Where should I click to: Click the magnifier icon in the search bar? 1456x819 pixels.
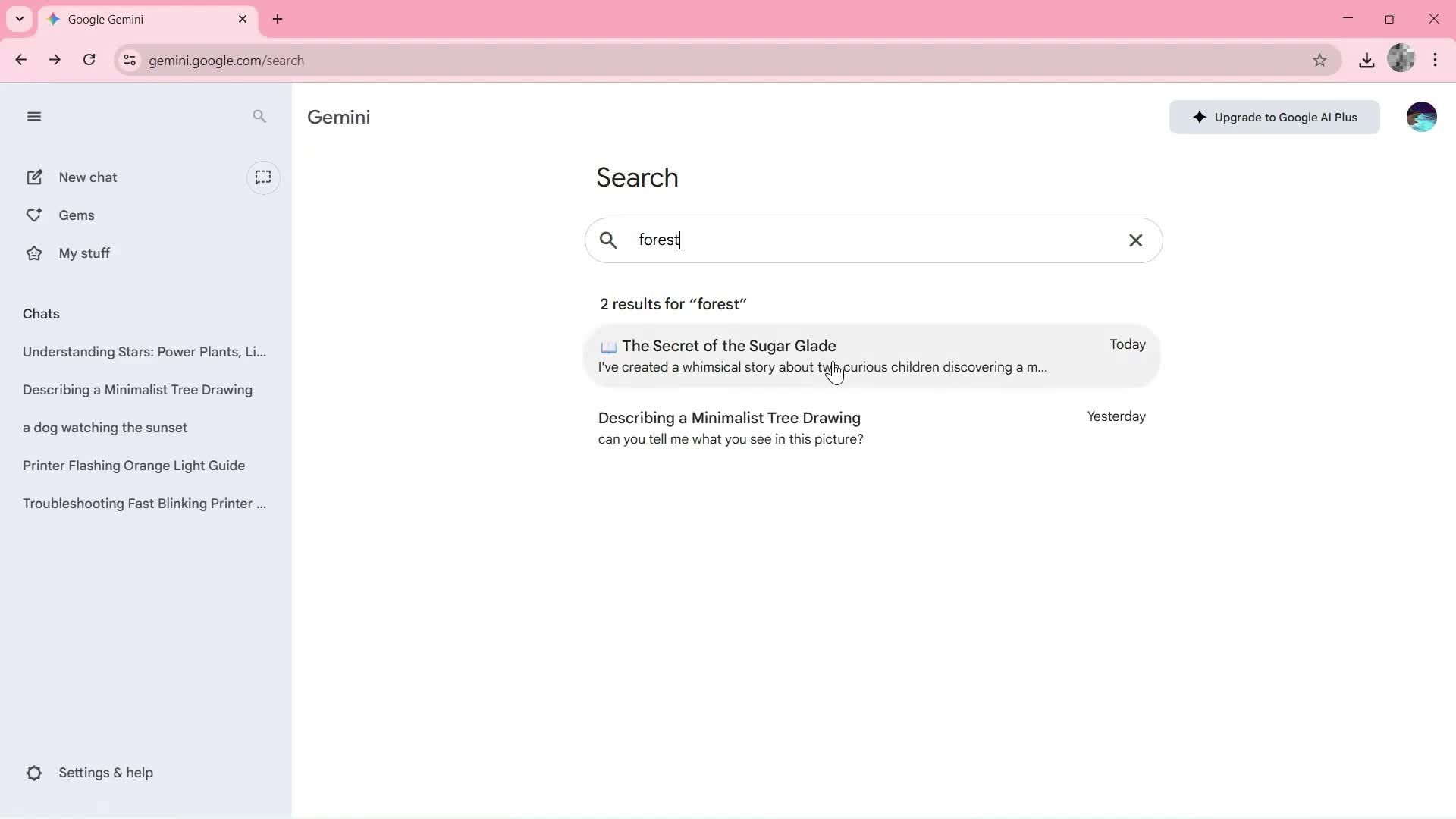click(609, 240)
